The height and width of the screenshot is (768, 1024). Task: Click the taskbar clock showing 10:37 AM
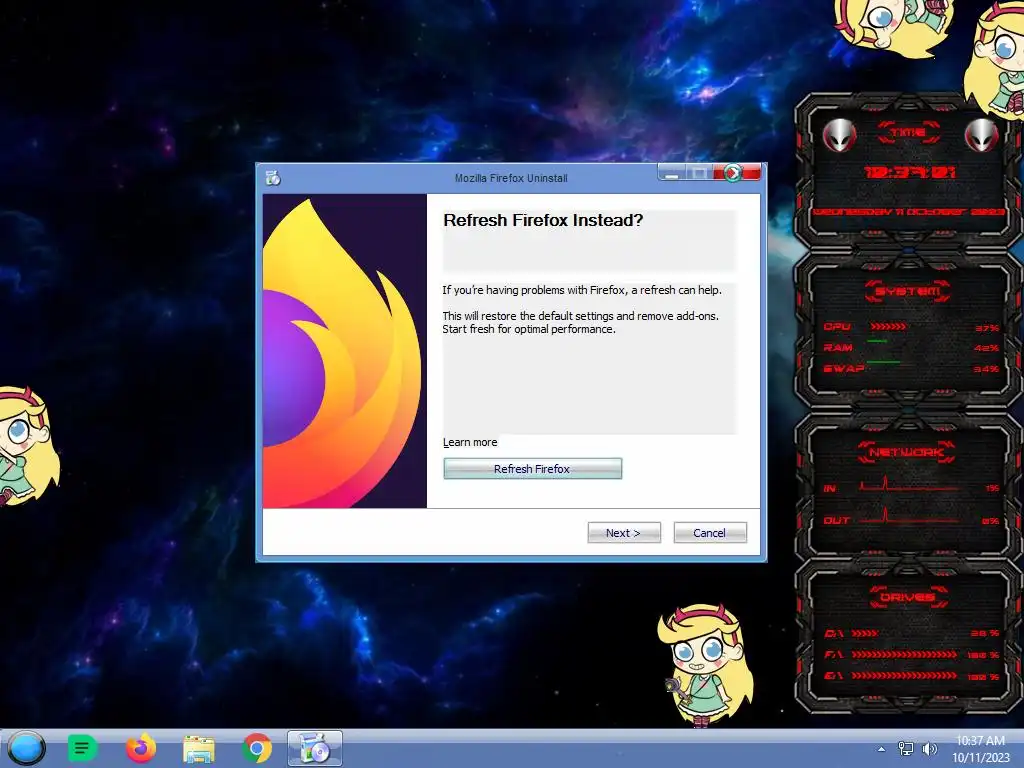click(980, 749)
